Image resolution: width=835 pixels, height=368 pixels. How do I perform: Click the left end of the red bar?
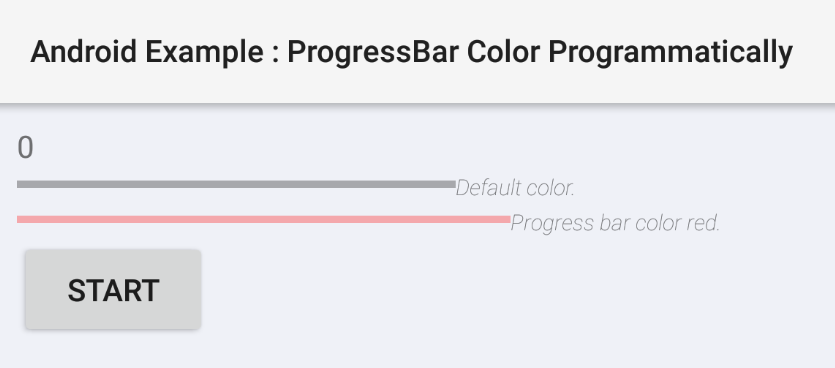[21, 219]
